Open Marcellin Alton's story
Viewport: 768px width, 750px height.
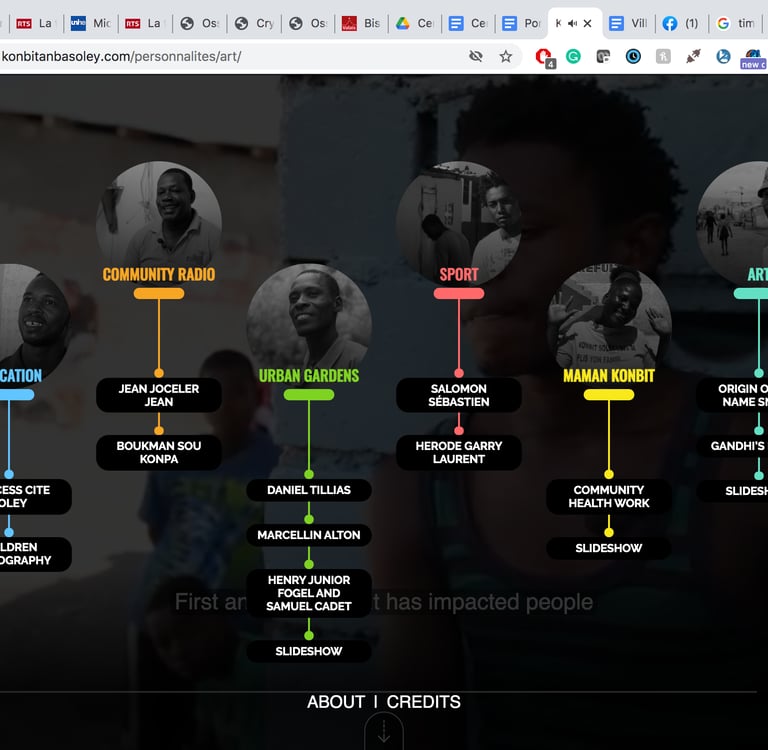click(x=309, y=535)
